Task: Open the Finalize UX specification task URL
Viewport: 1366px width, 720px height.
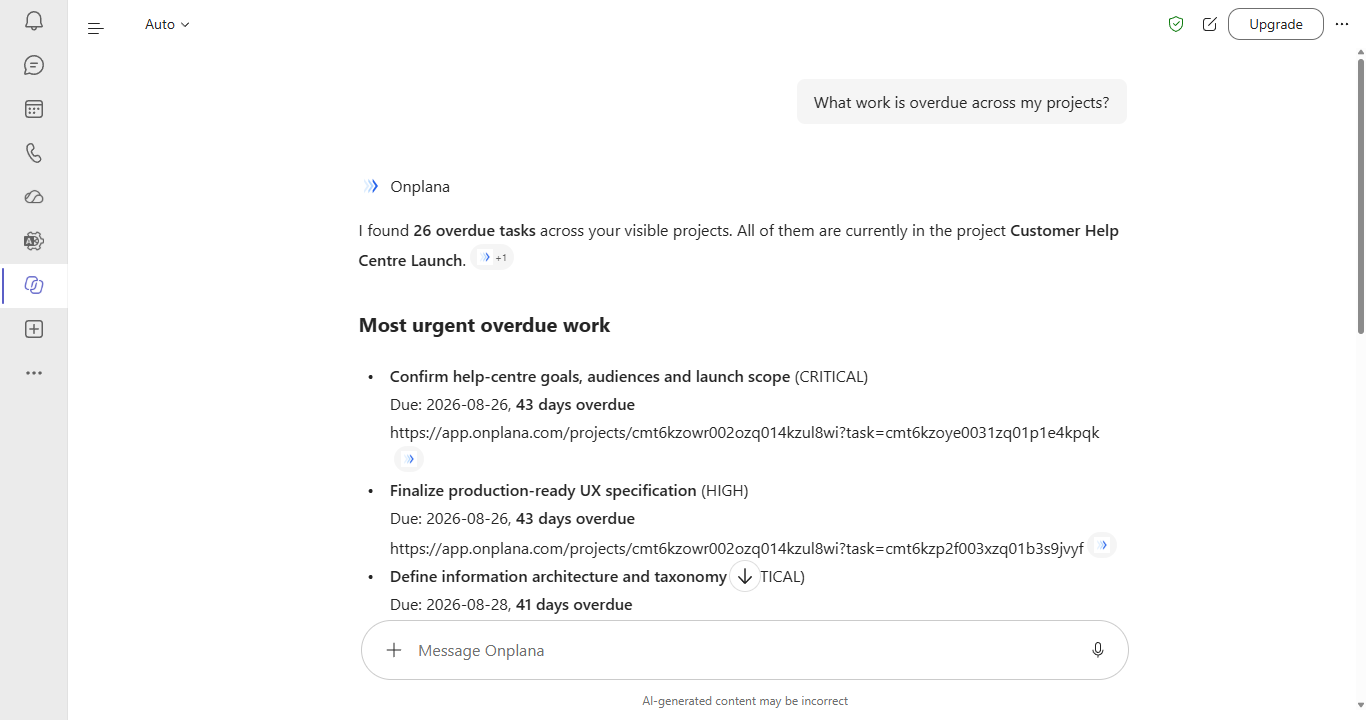Action: tap(737, 548)
